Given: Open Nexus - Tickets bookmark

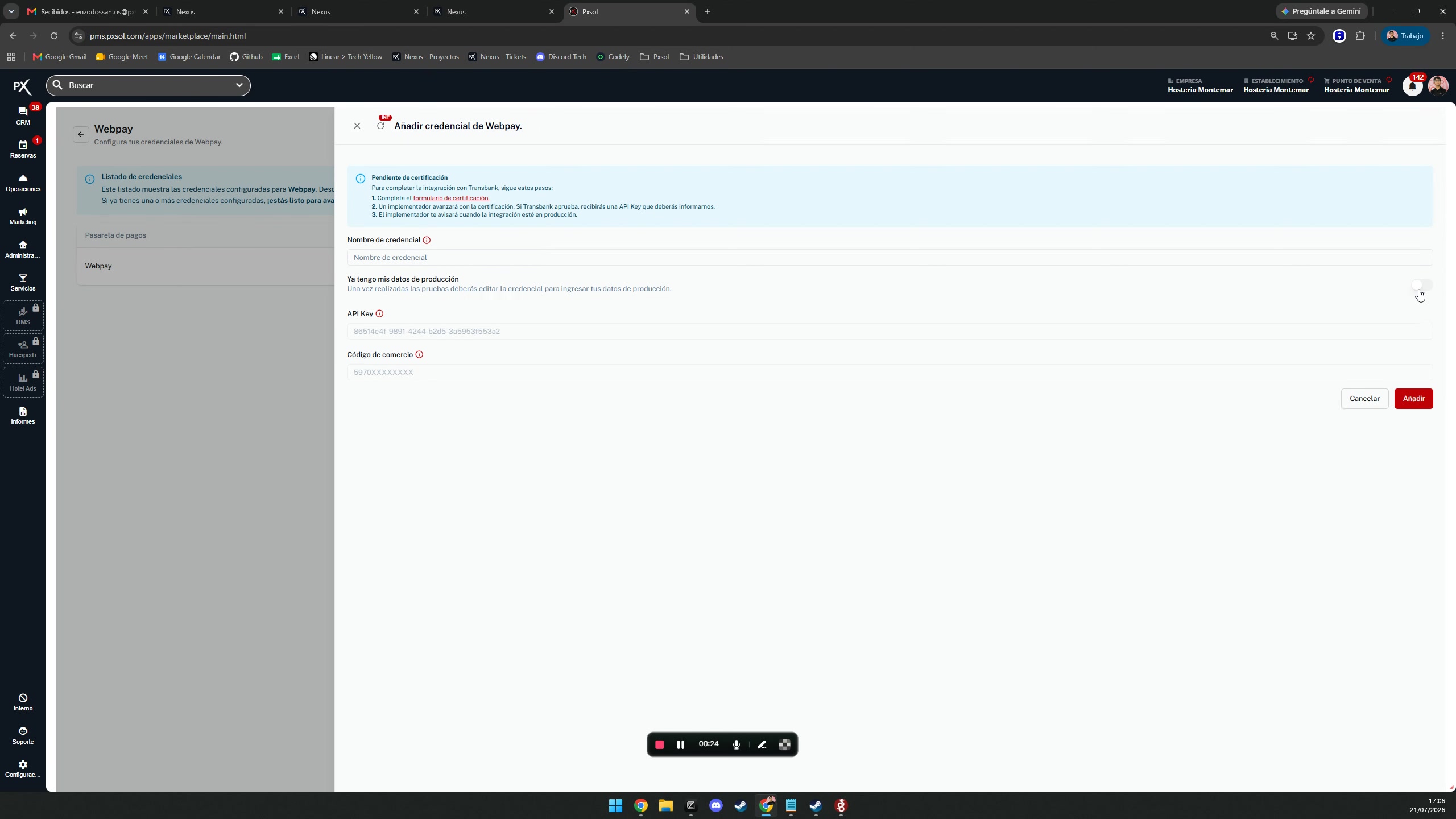Looking at the screenshot, I should pos(497,57).
